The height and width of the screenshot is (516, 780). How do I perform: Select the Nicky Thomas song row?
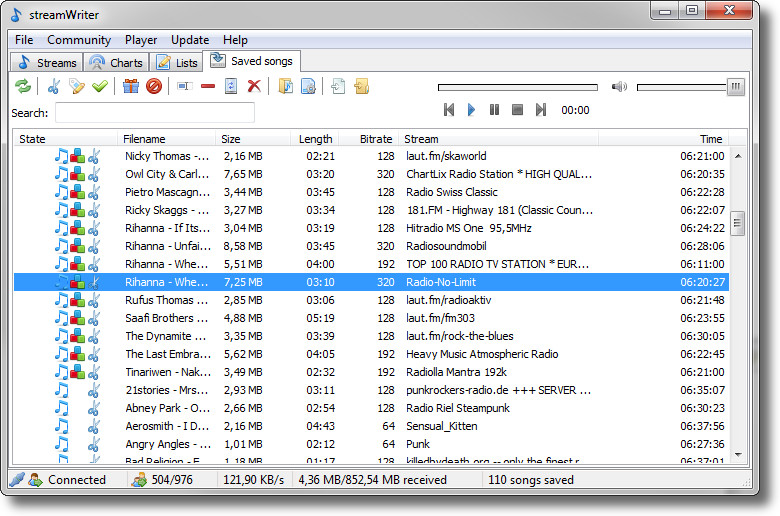tap(371, 156)
